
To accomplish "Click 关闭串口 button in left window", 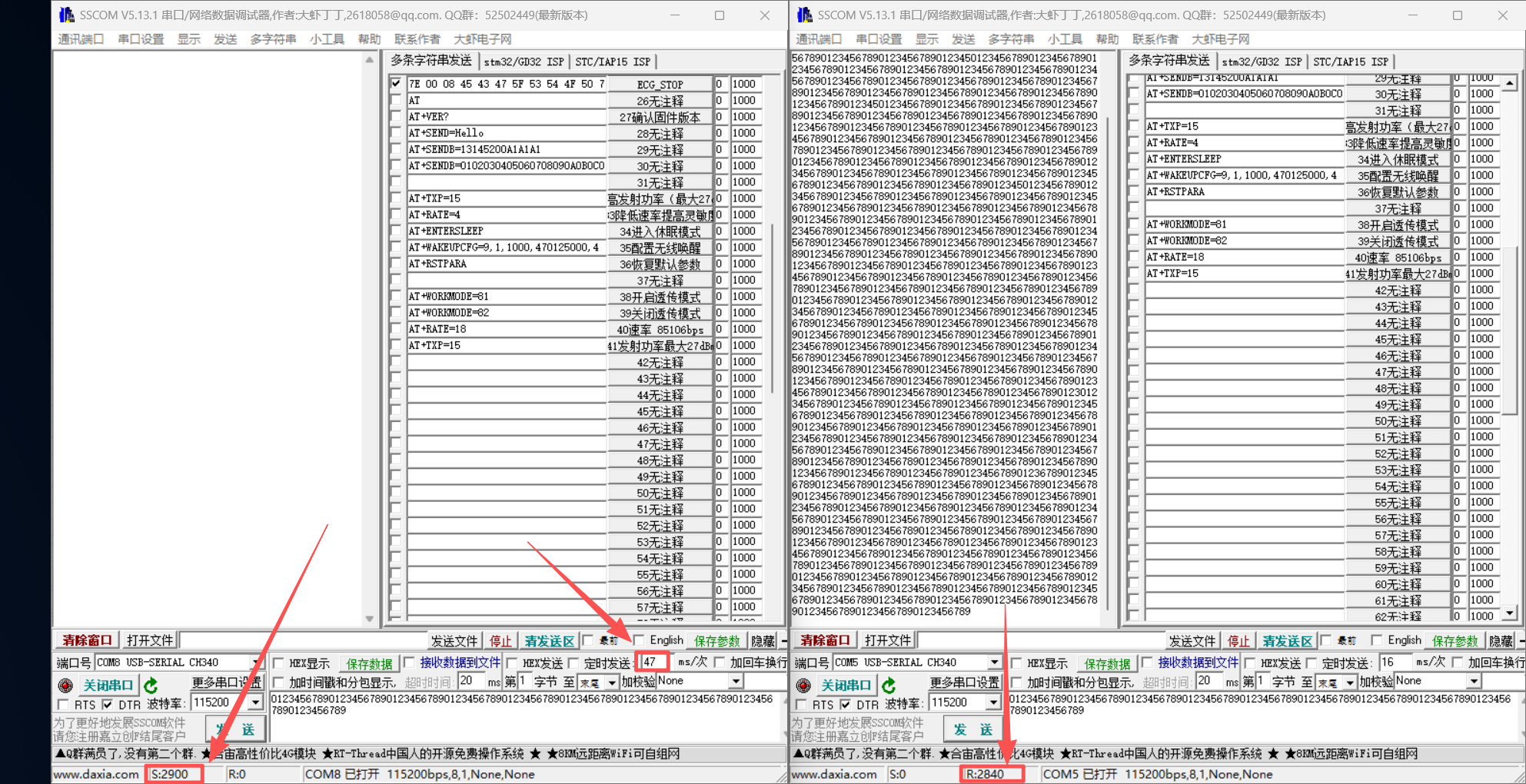I will pyautogui.click(x=108, y=685).
